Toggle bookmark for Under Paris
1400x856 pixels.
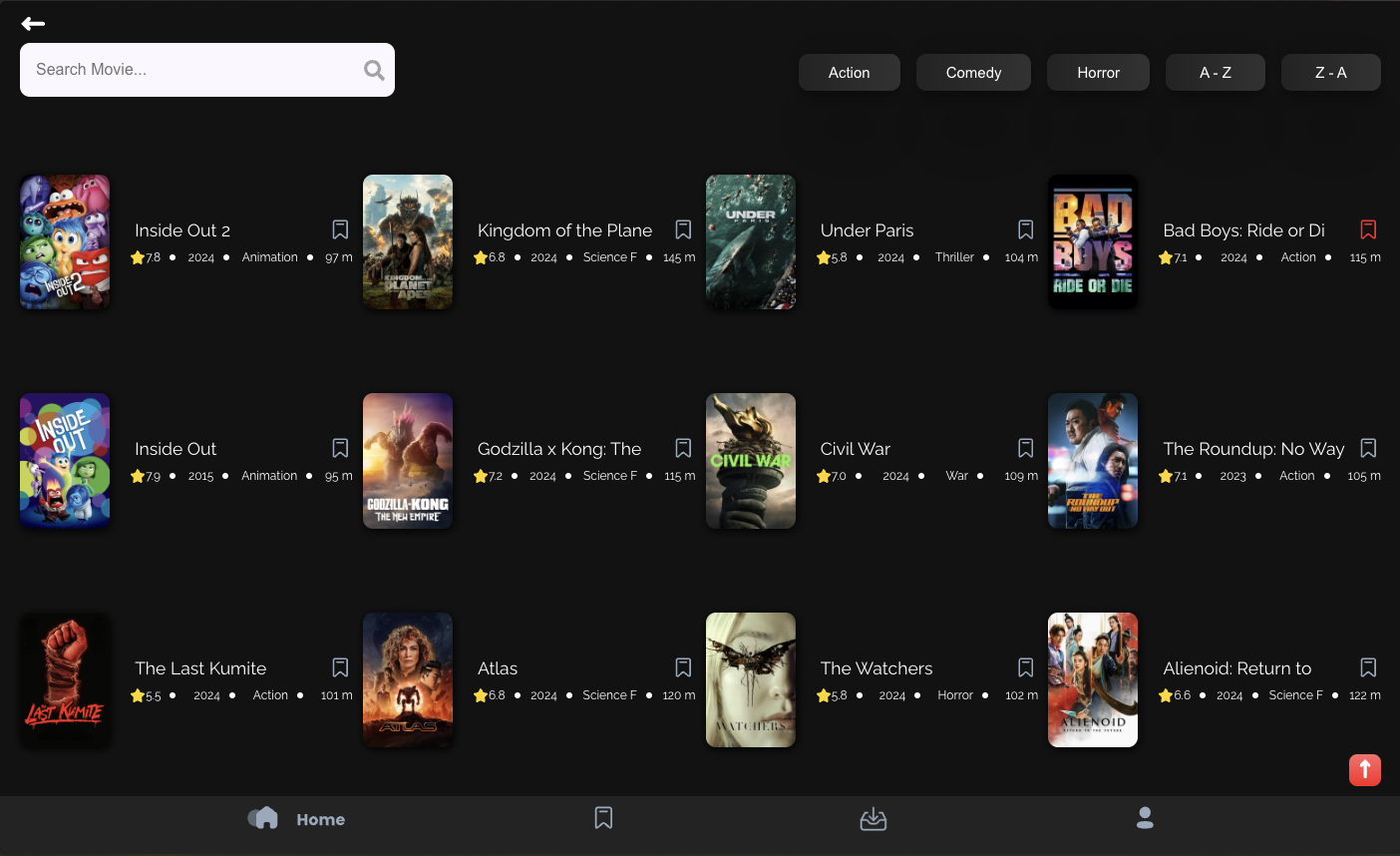coord(1025,229)
